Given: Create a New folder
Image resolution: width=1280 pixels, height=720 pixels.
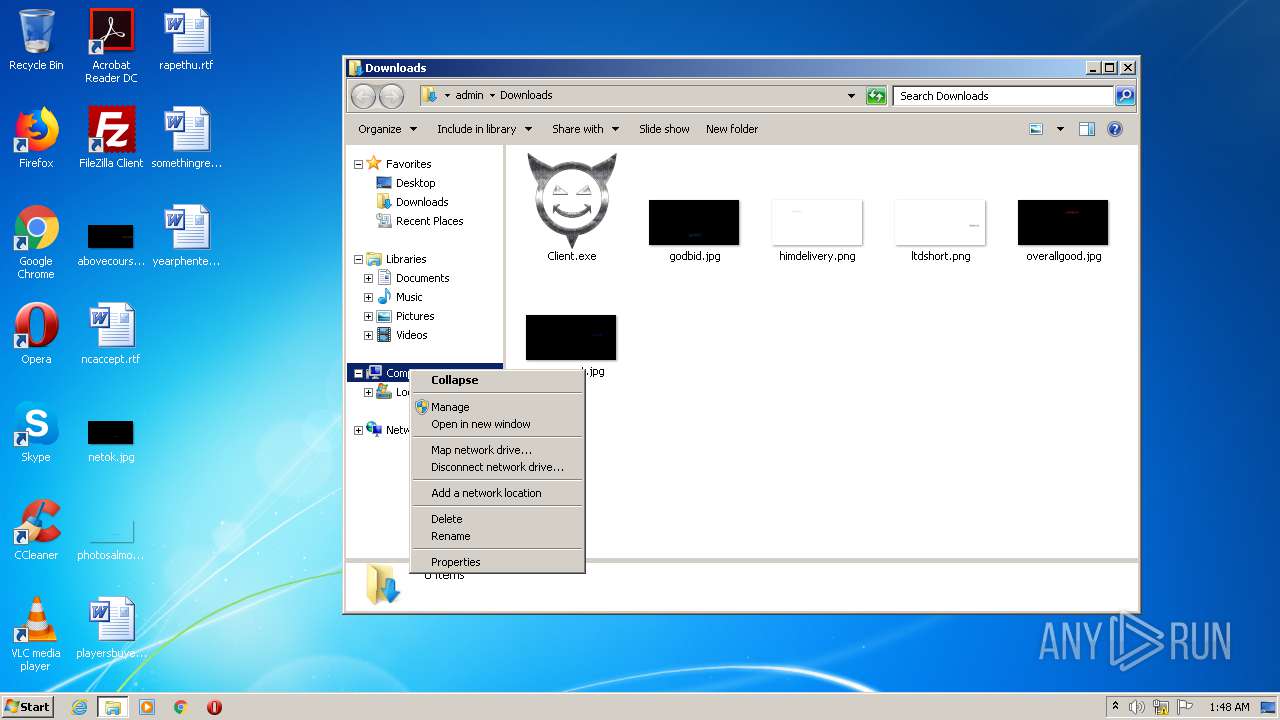Looking at the screenshot, I should click(732, 129).
